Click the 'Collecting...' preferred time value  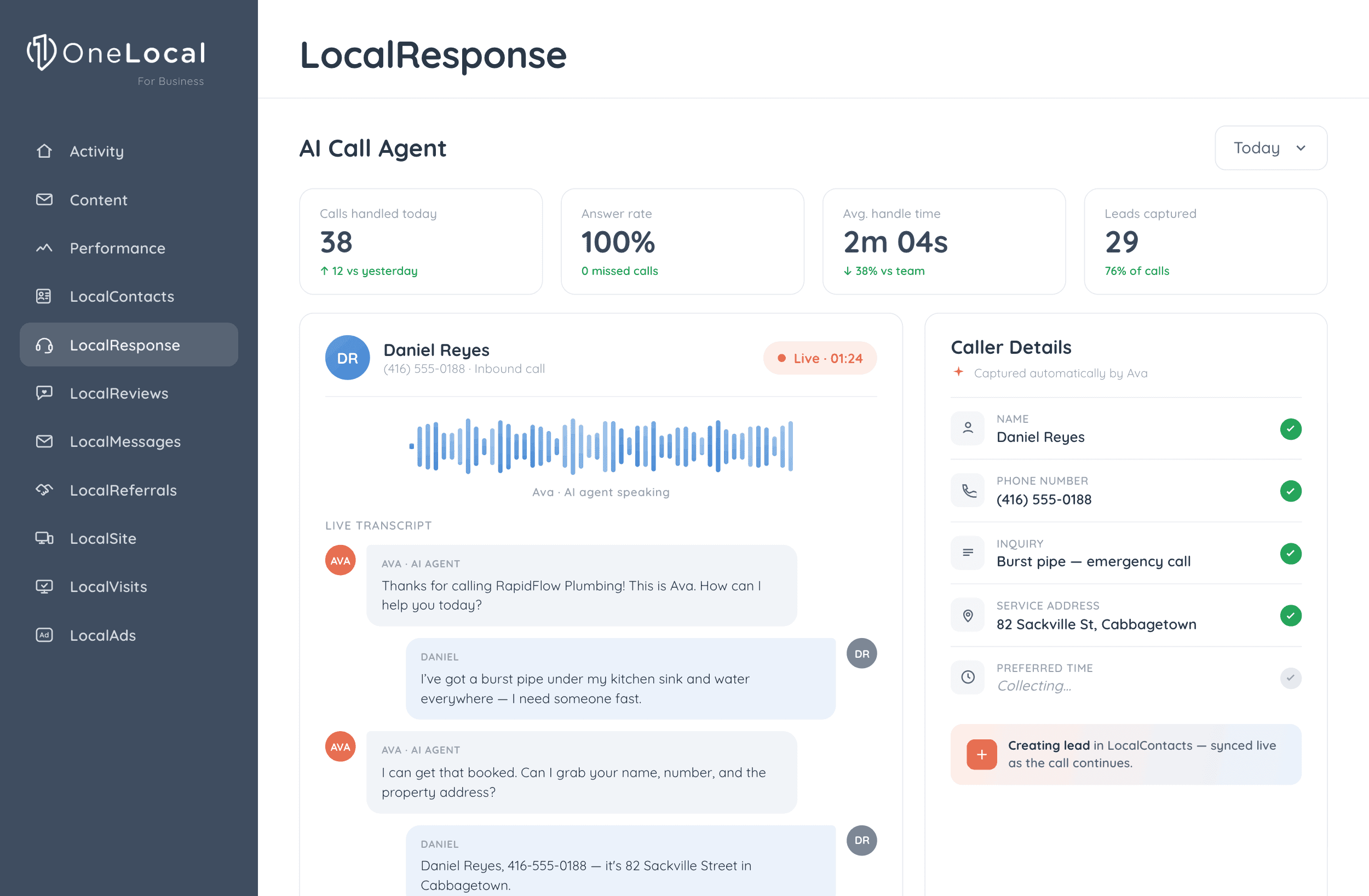1034,686
